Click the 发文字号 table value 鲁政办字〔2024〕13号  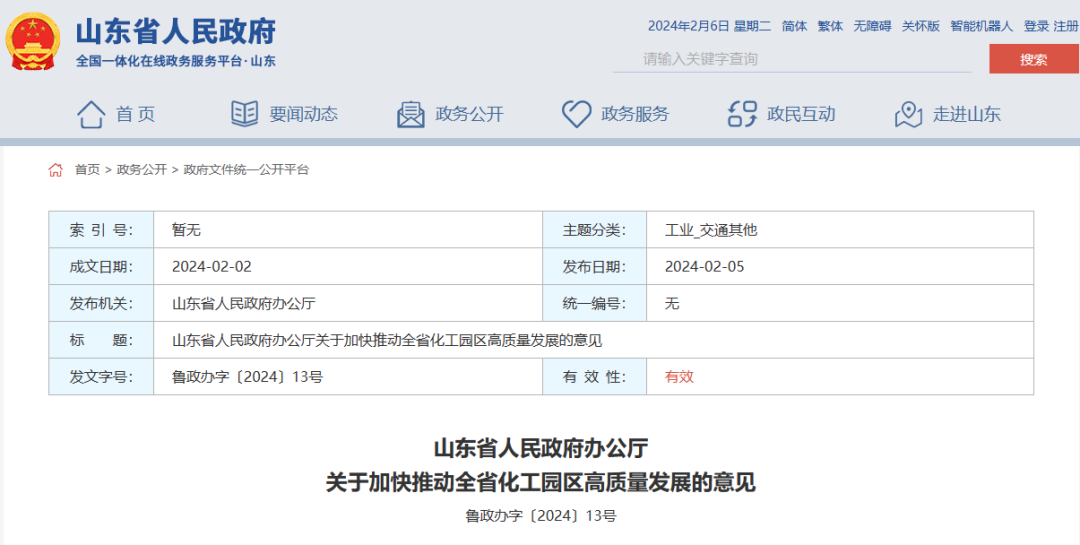coord(247,377)
